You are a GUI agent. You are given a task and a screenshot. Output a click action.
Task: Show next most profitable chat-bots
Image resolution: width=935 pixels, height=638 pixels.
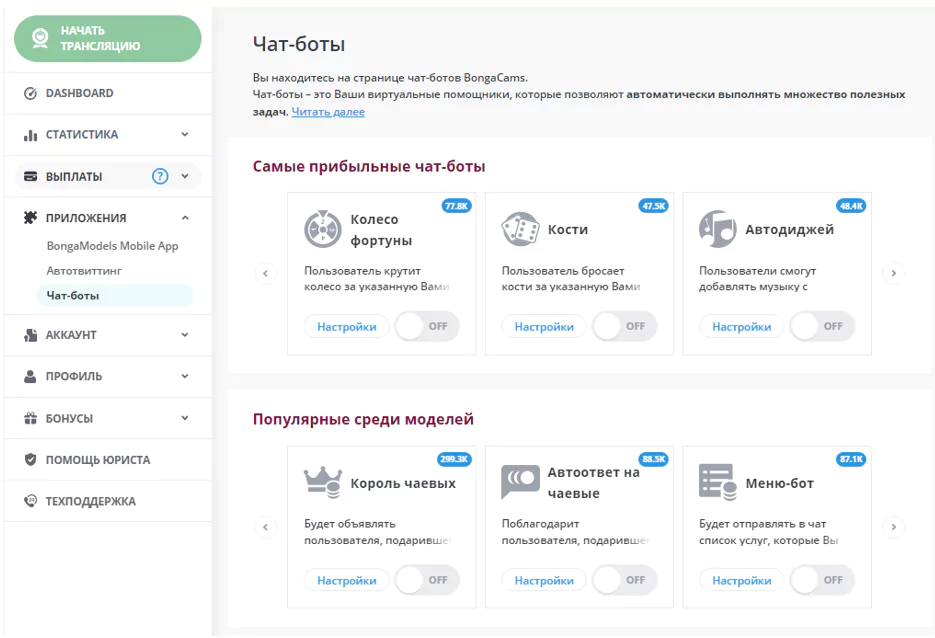893,273
